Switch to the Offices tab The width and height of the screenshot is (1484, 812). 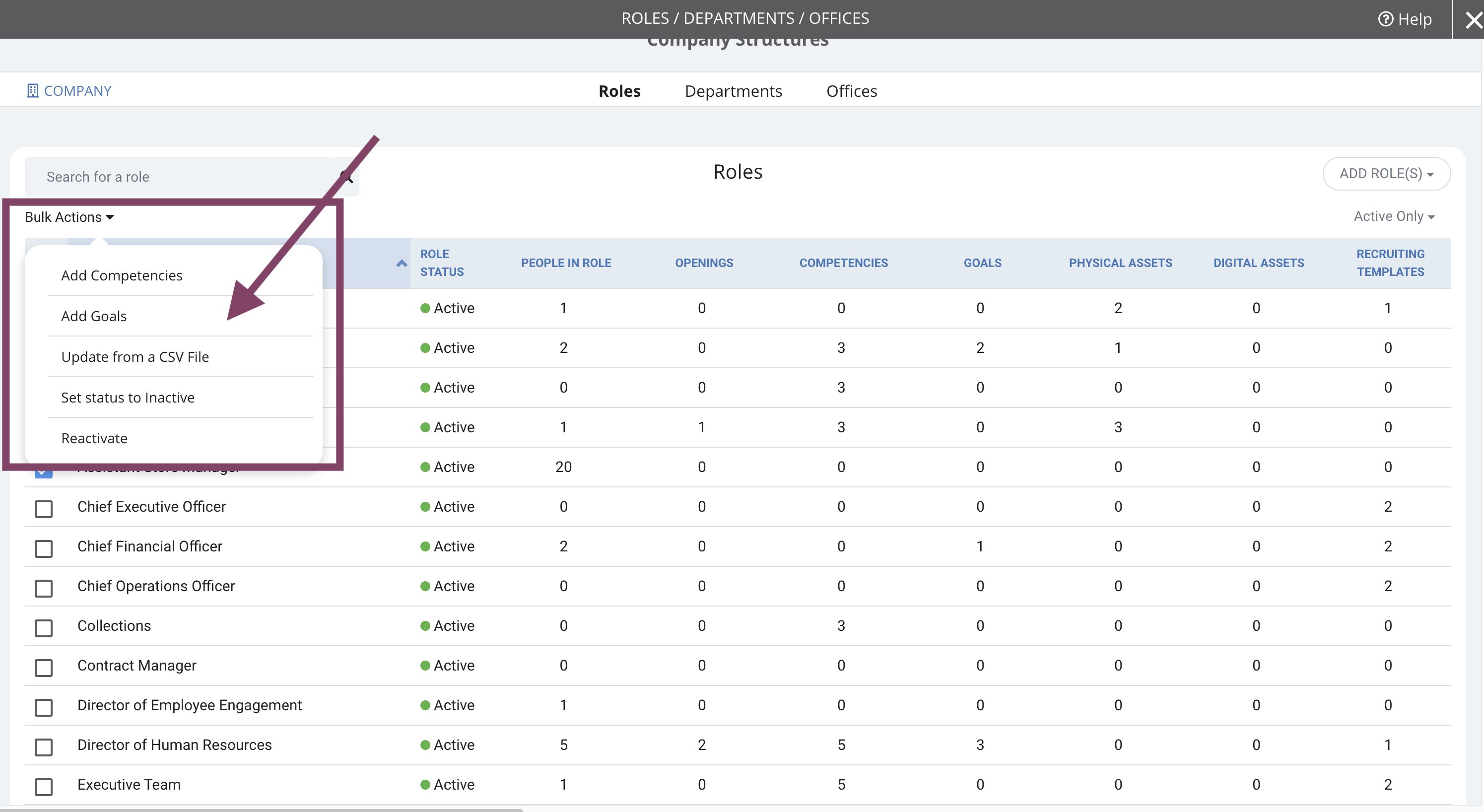[852, 90]
